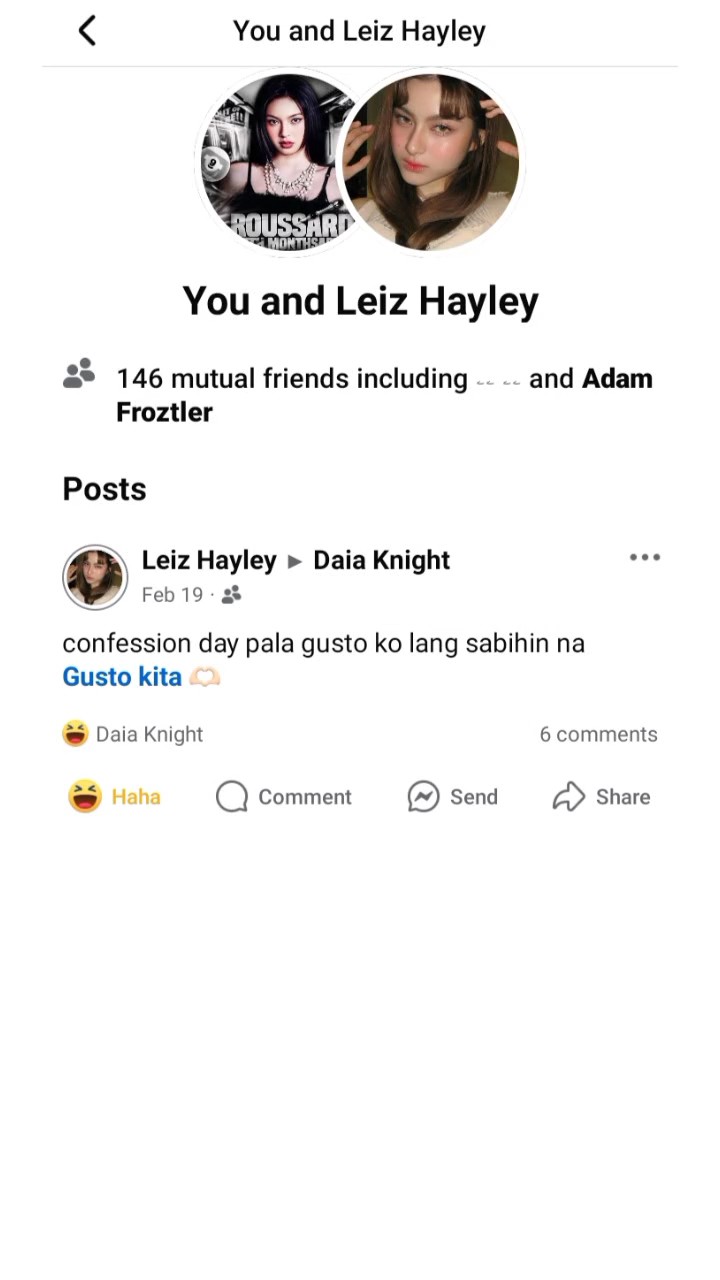Viewport: 720px width, 1280px height.
Task: Tap the back arrow in the header
Action: tap(87, 31)
